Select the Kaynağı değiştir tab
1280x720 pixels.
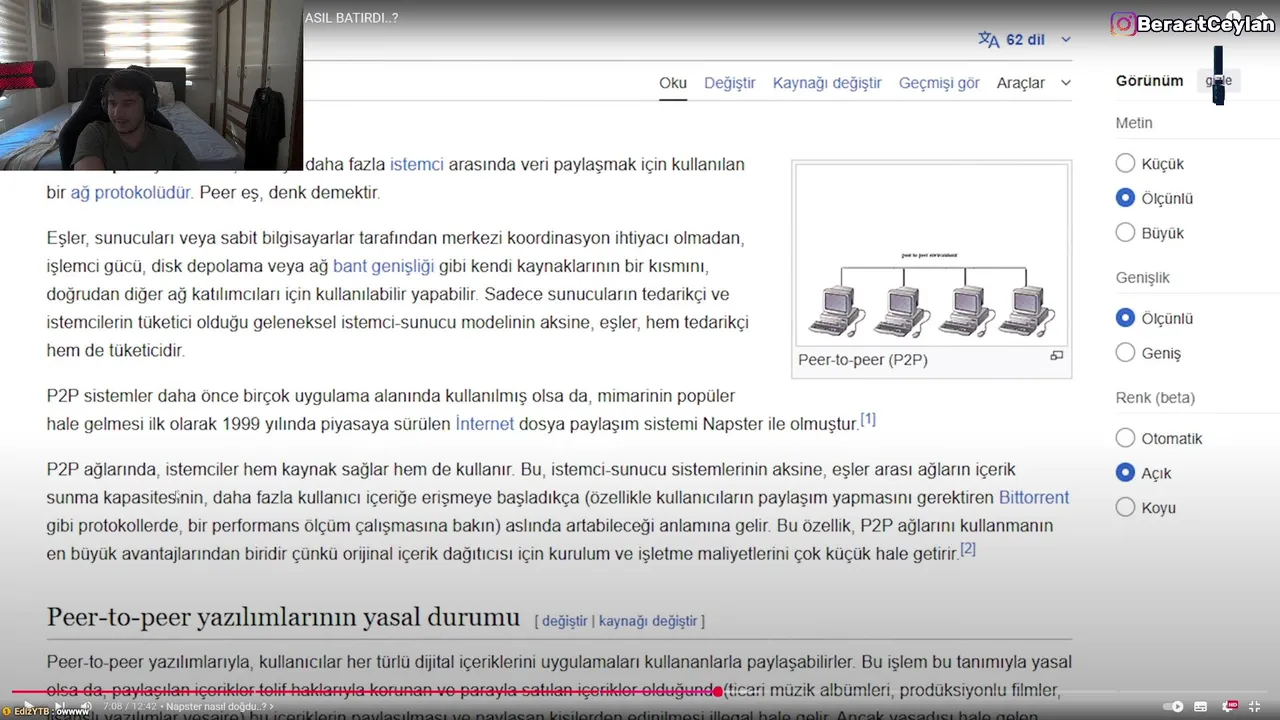click(x=827, y=83)
